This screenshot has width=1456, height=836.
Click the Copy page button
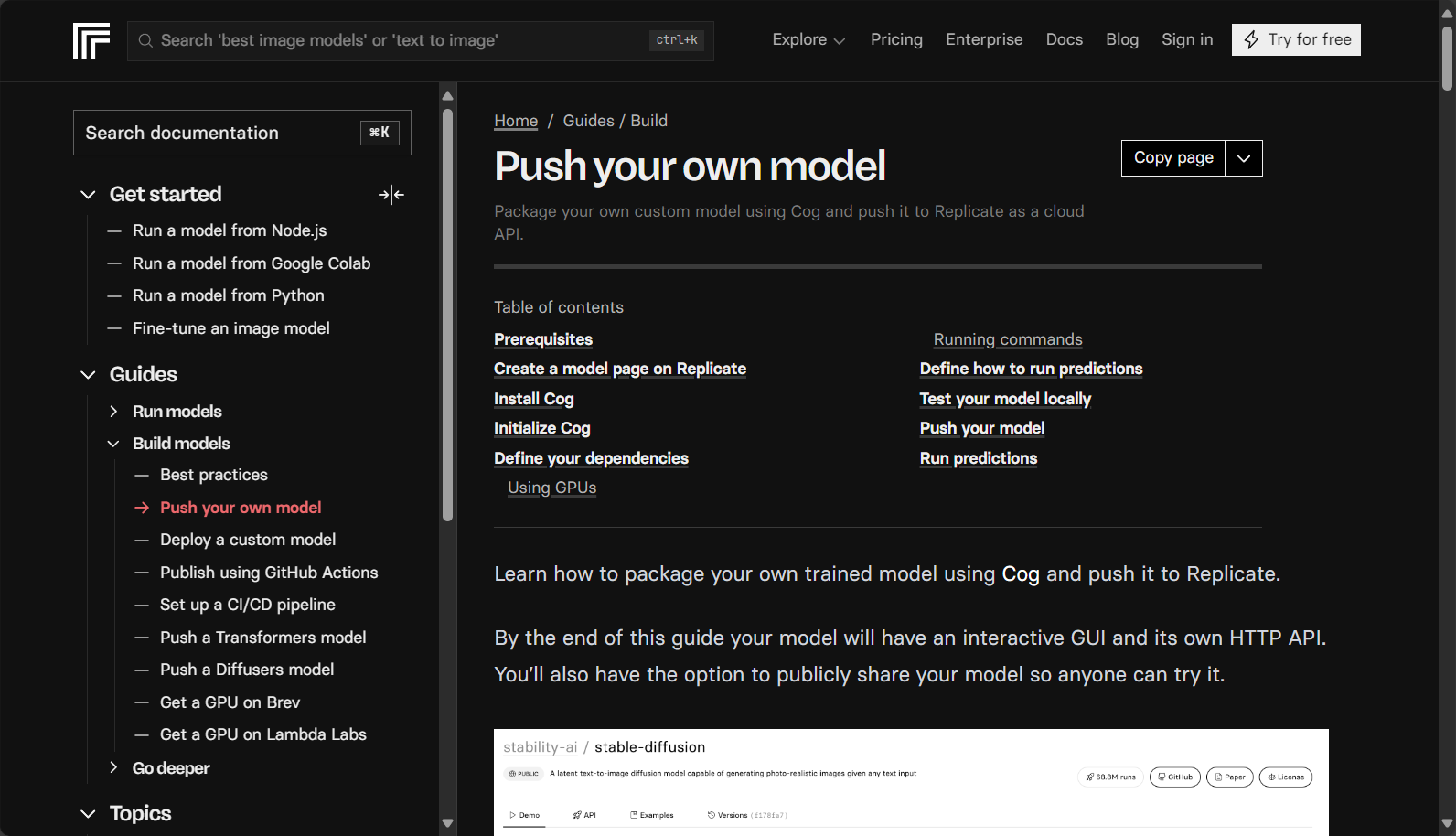tap(1173, 158)
